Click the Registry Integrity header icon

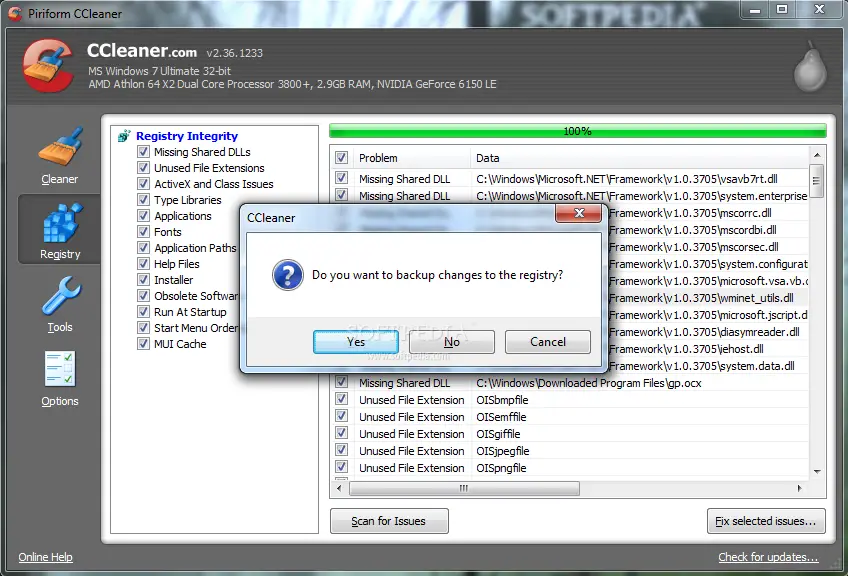coord(125,136)
